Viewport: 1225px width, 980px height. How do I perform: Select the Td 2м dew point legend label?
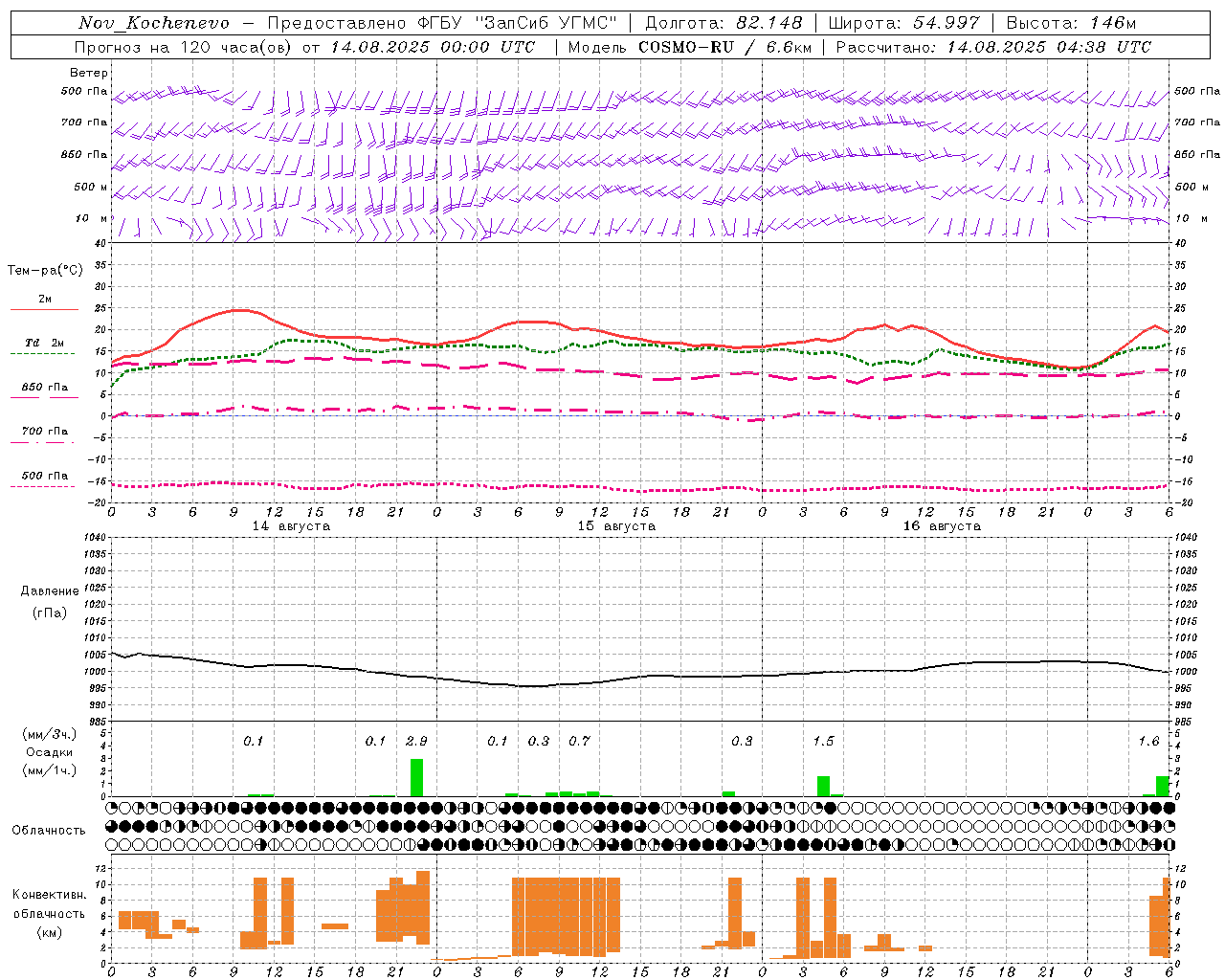point(45,343)
